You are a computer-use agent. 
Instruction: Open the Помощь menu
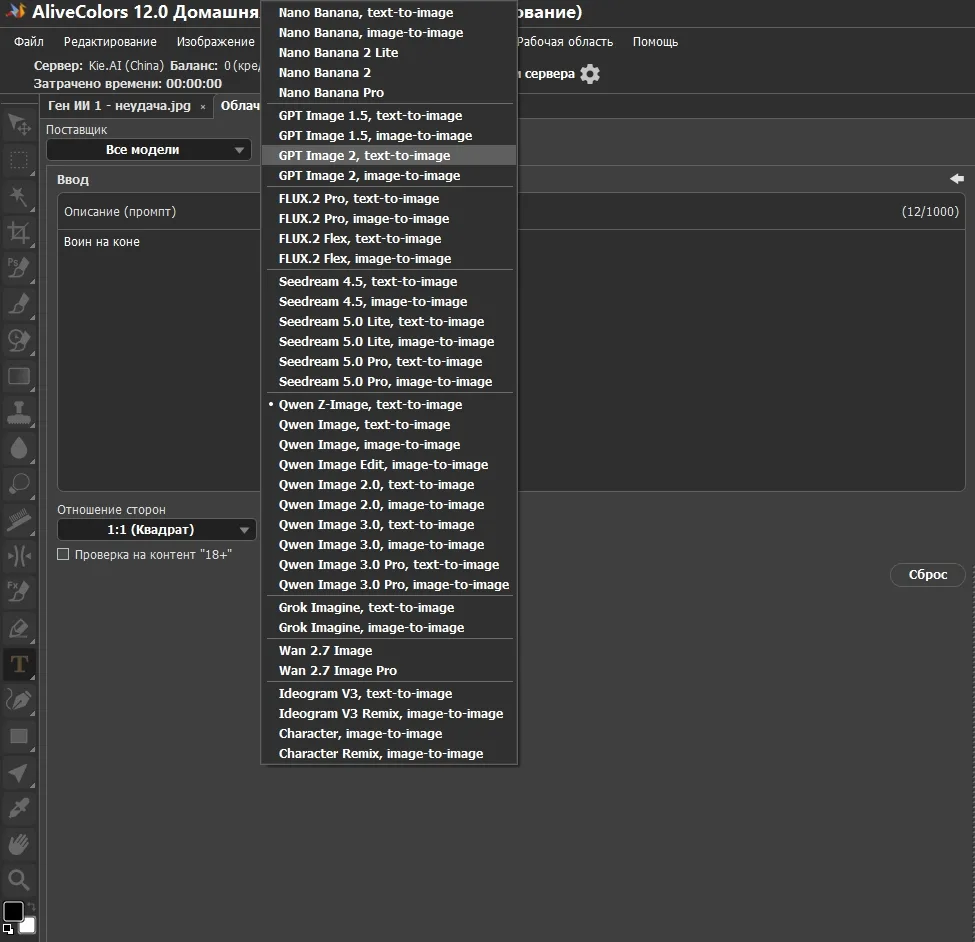pyautogui.click(x=655, y=42)
